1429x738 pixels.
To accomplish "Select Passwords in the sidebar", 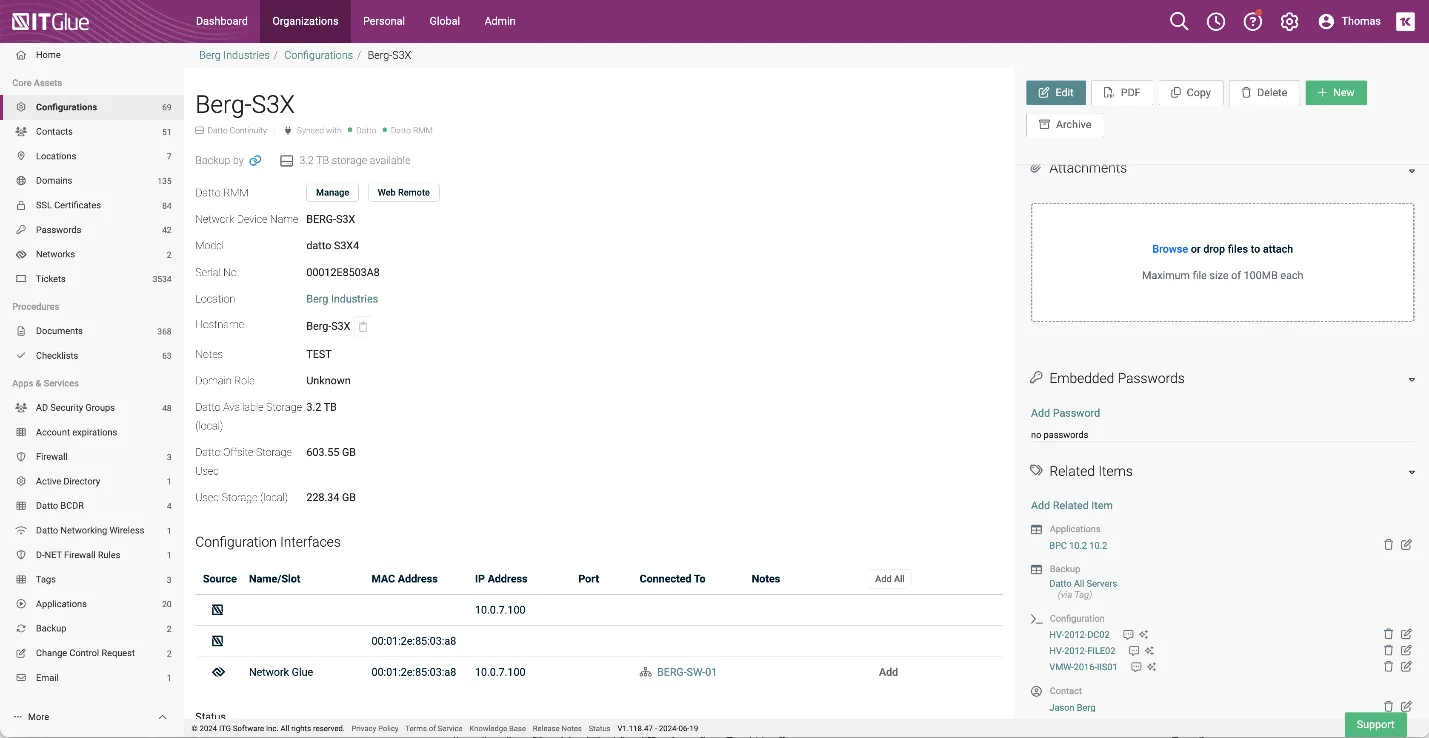I will click(58, 230).
